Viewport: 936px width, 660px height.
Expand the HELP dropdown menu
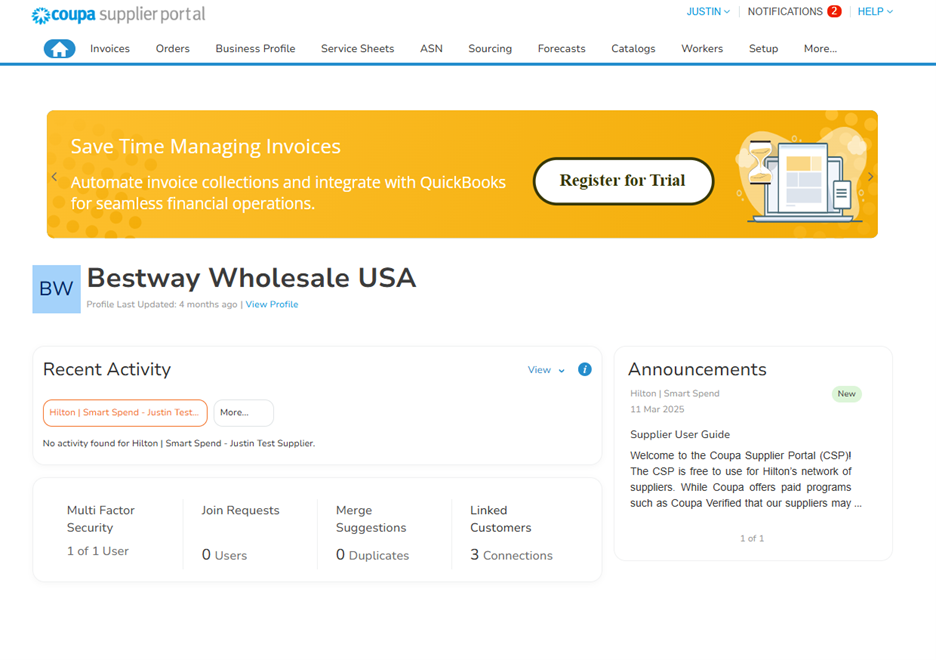point(875,12)
